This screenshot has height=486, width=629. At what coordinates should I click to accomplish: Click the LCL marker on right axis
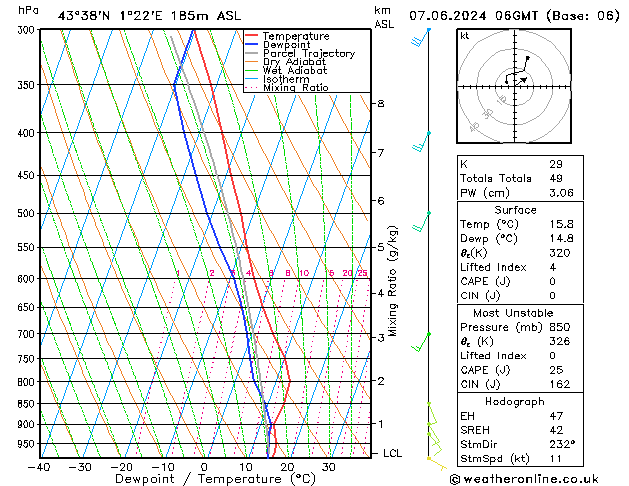click(394, 453)
